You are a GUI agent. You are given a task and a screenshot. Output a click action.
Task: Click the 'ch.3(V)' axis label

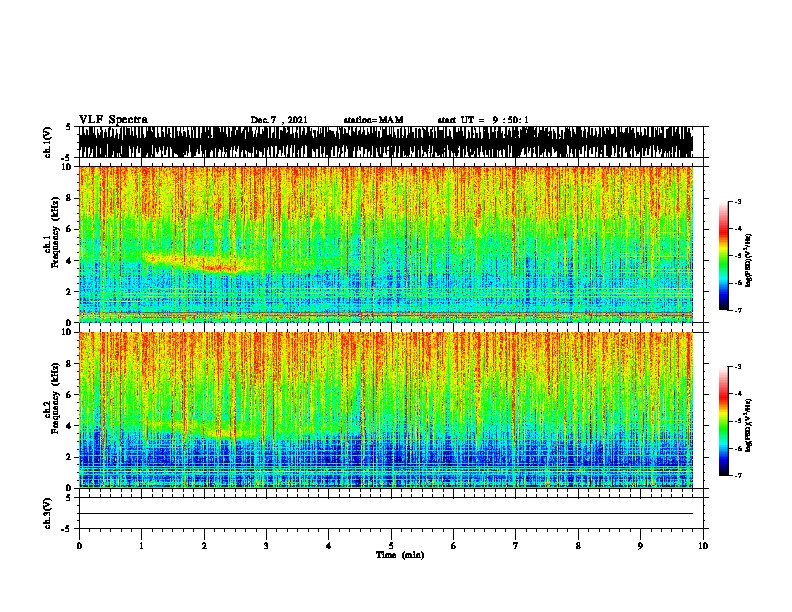point(48,513)
